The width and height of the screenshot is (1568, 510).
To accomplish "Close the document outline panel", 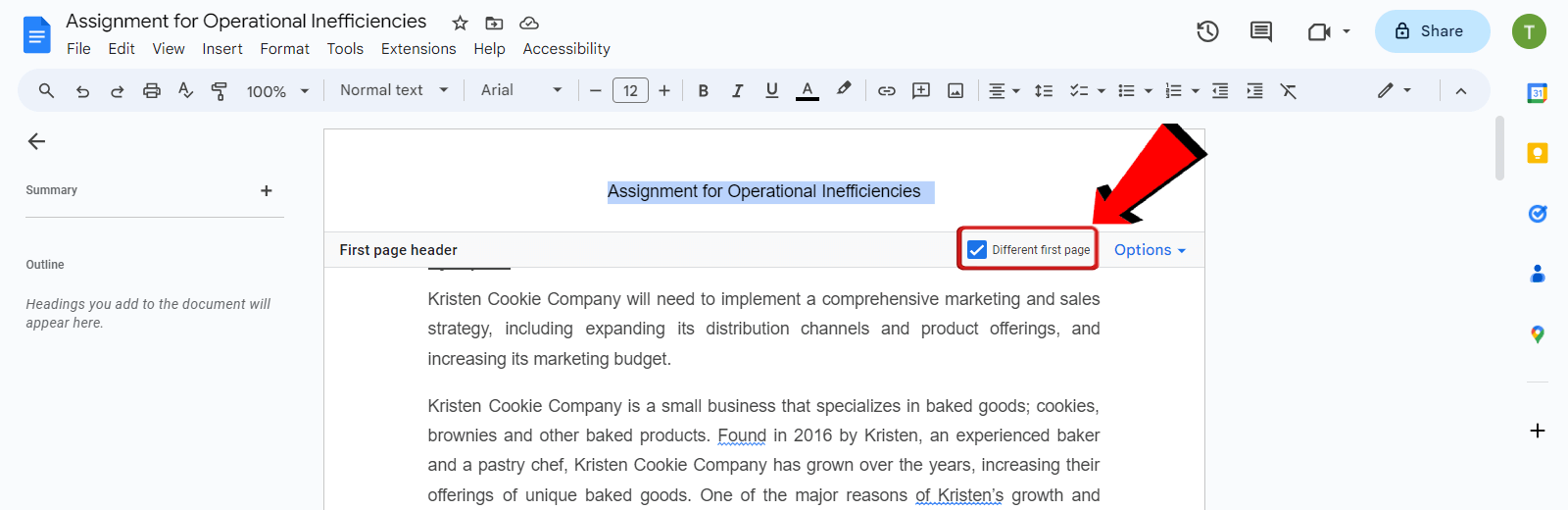I will coord(37,141).
